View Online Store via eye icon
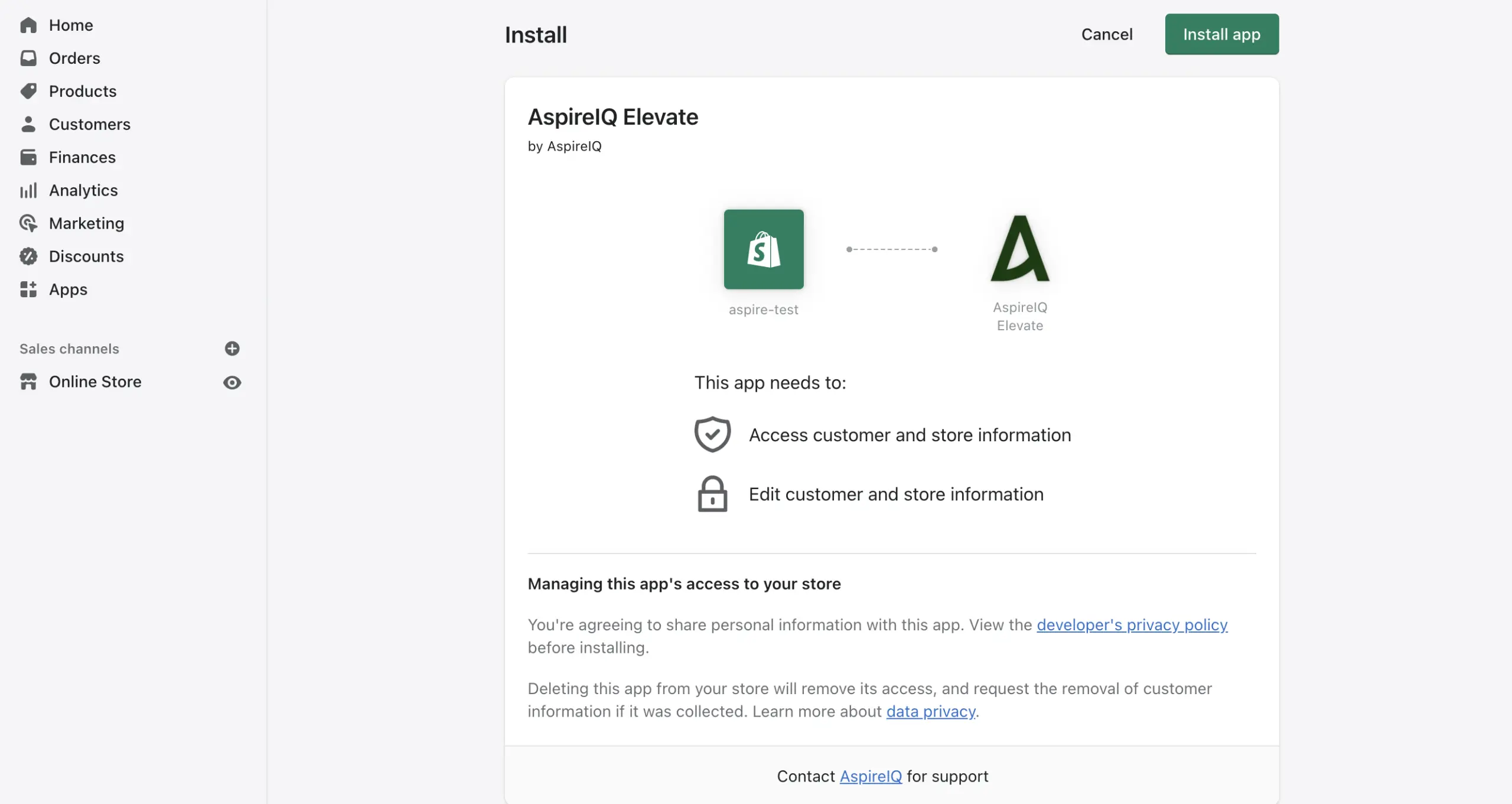Image resolution: width=1512 pixels, height=804 pixels. [232, 383]
